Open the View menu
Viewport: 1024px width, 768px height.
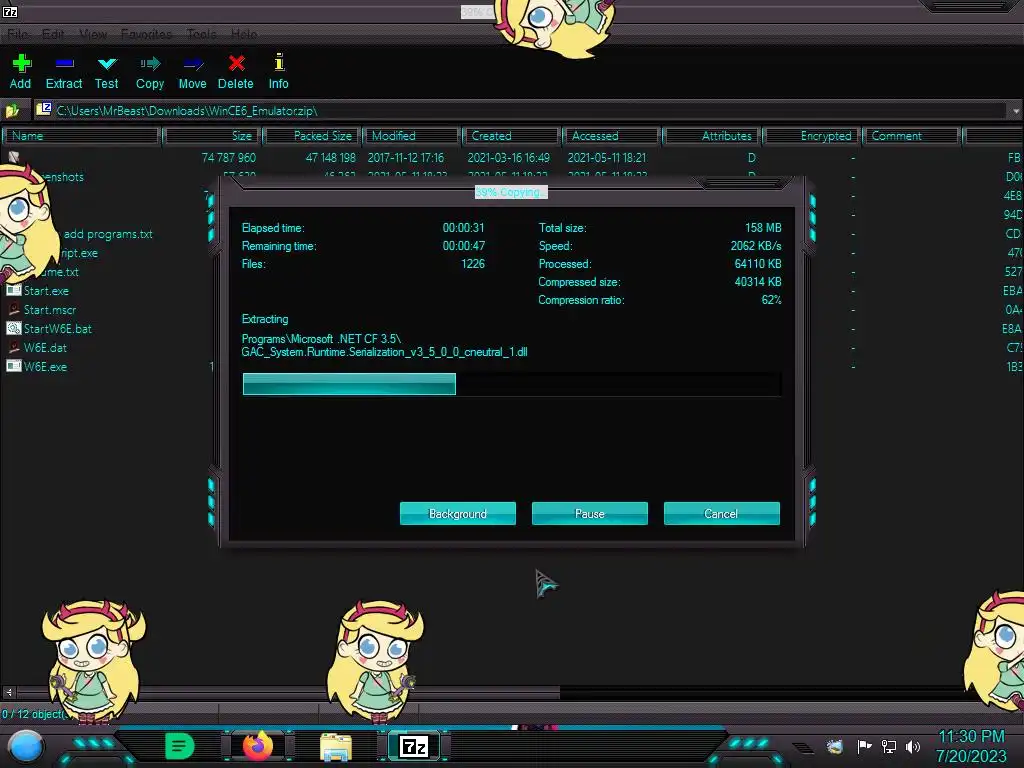[x=93, y=34]
